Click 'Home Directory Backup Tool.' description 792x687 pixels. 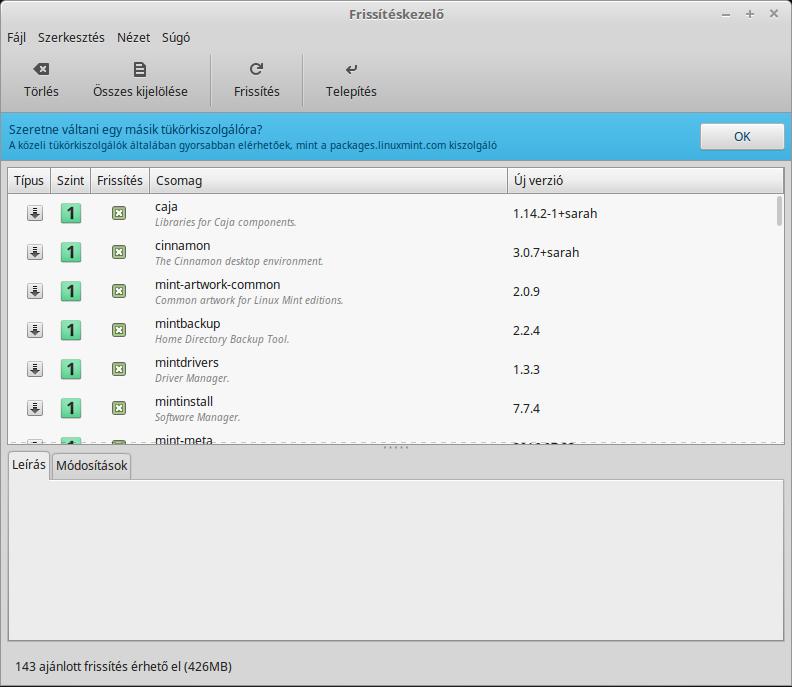point(222,339)
